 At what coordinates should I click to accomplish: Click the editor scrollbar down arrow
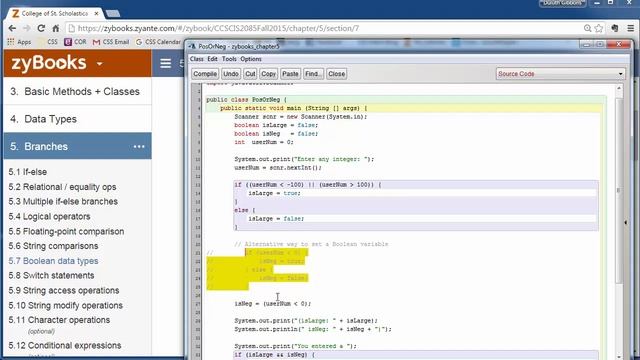619,356
